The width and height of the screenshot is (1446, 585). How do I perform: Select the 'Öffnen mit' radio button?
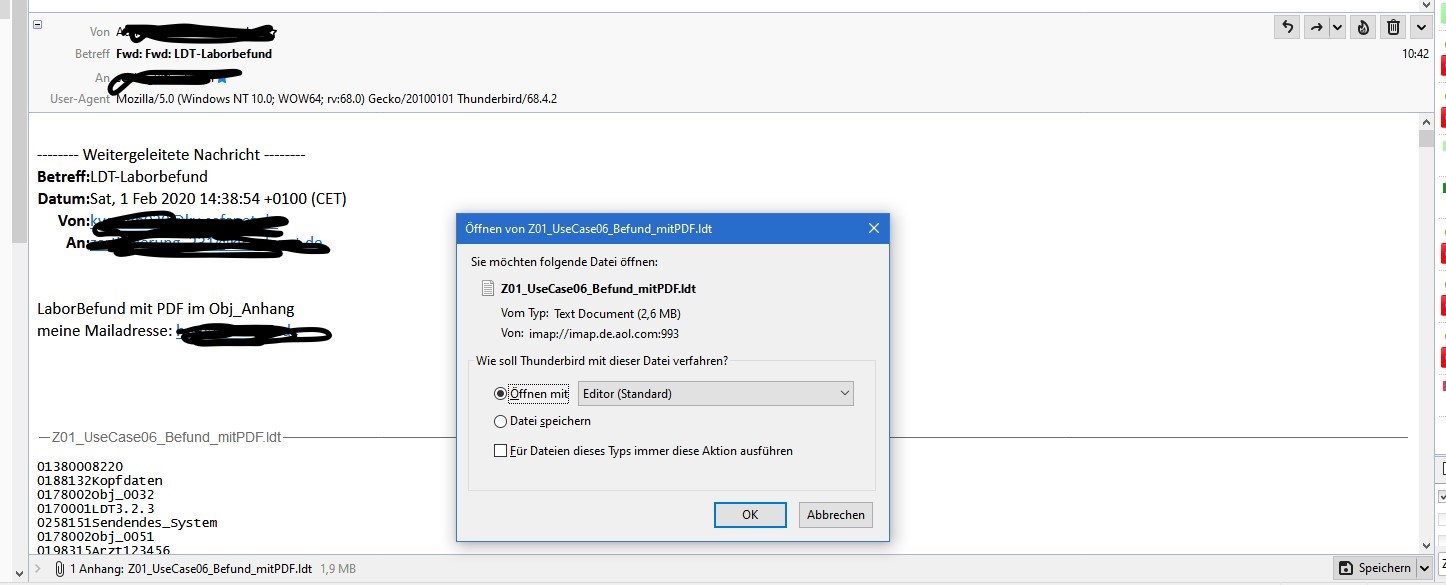(501, 394)
